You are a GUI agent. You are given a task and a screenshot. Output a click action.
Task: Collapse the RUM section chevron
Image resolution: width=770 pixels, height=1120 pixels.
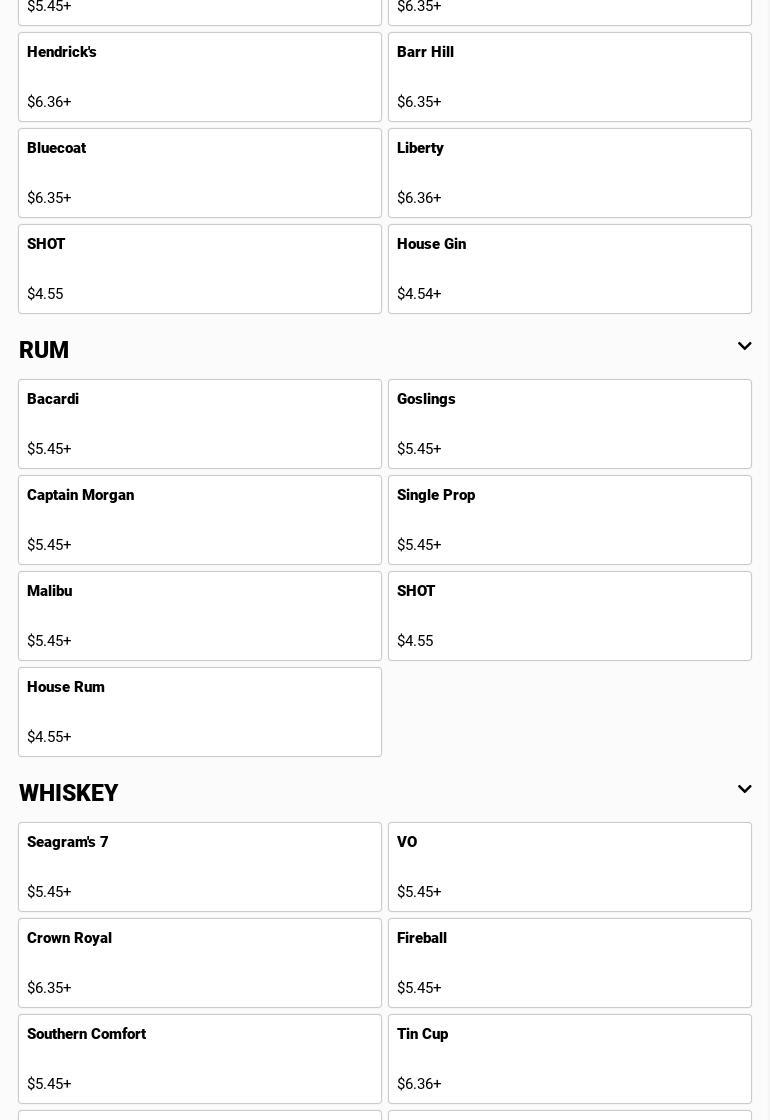point(744,347)
